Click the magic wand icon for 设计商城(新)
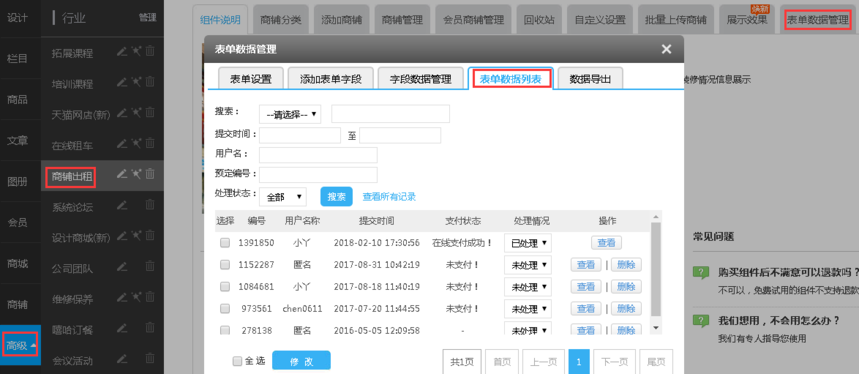Screen dimensions: 859x374 click(x=136, y=236)
